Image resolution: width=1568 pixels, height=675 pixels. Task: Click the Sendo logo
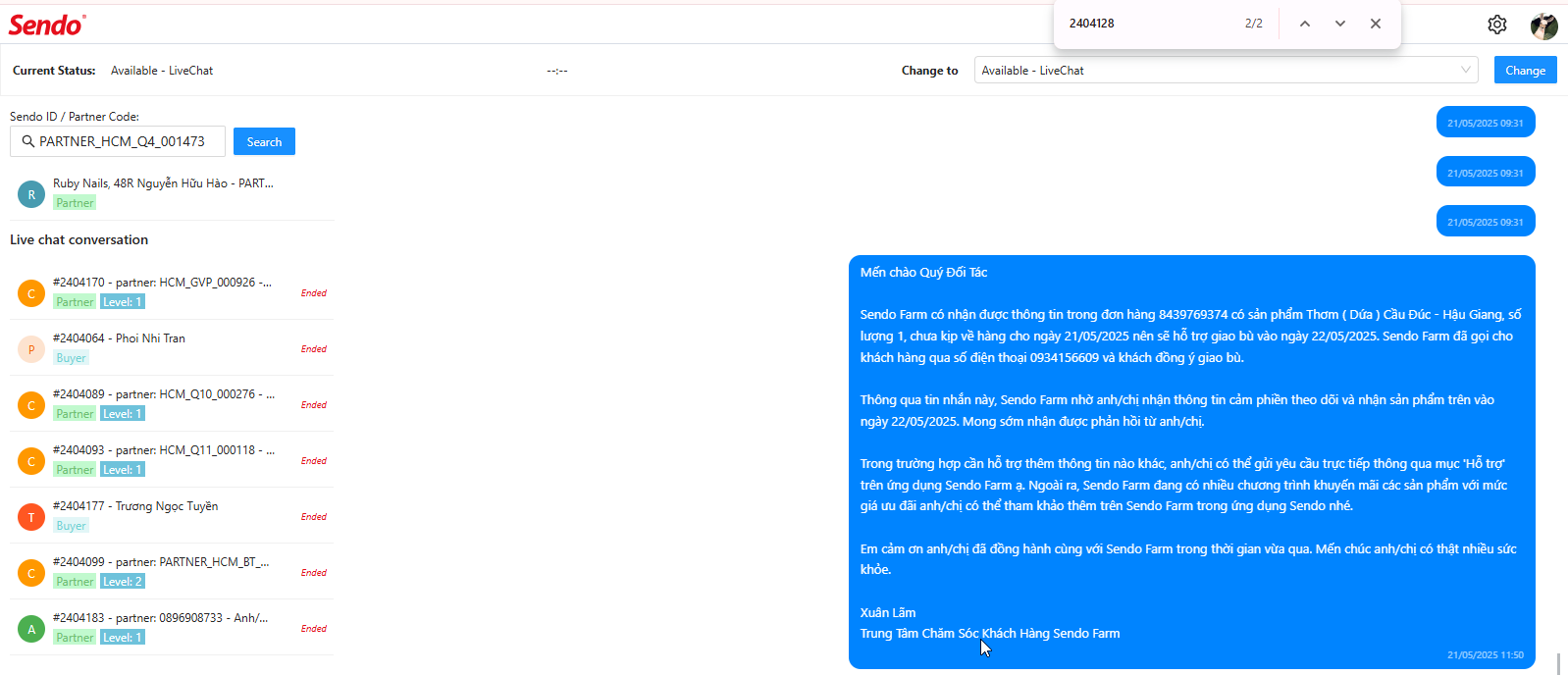point(47,25)
